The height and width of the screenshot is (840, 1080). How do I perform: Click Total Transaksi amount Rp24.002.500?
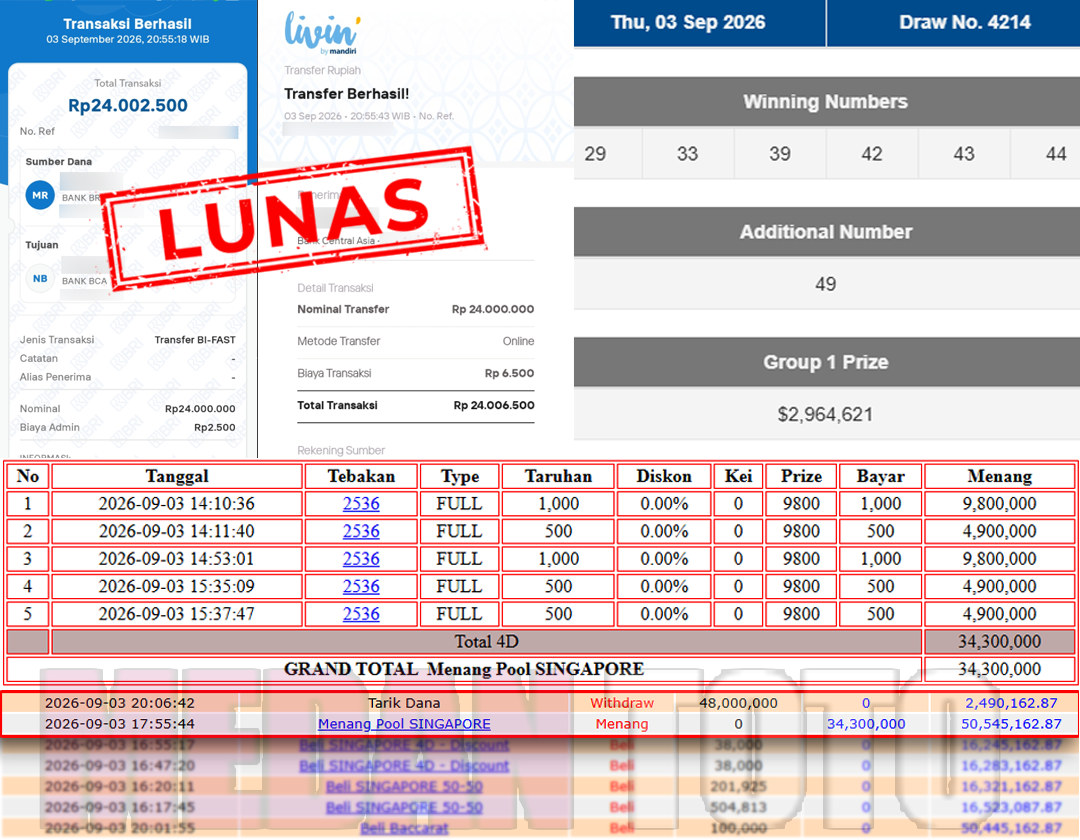[x=127, y=105]
